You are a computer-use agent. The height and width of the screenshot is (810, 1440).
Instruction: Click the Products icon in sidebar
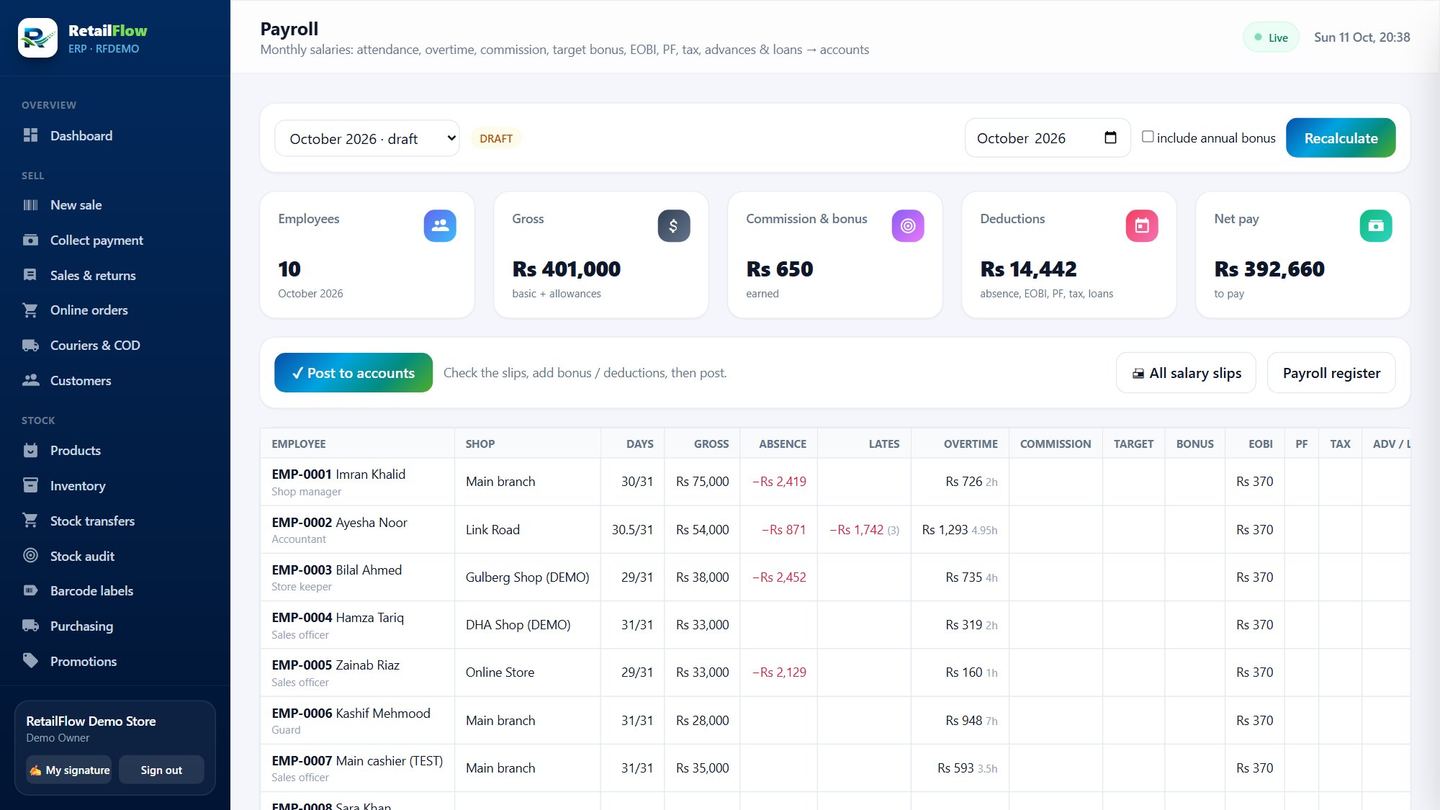31,451
